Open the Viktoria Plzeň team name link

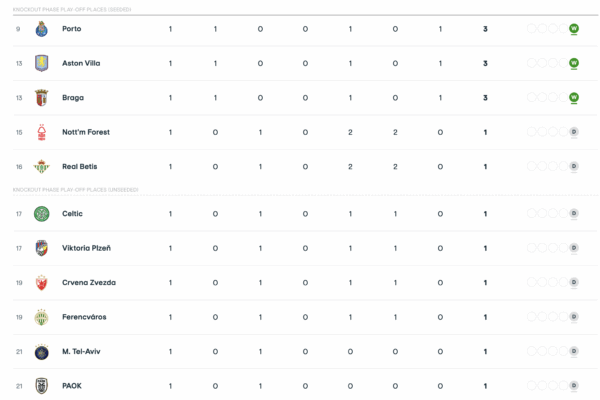88,248
